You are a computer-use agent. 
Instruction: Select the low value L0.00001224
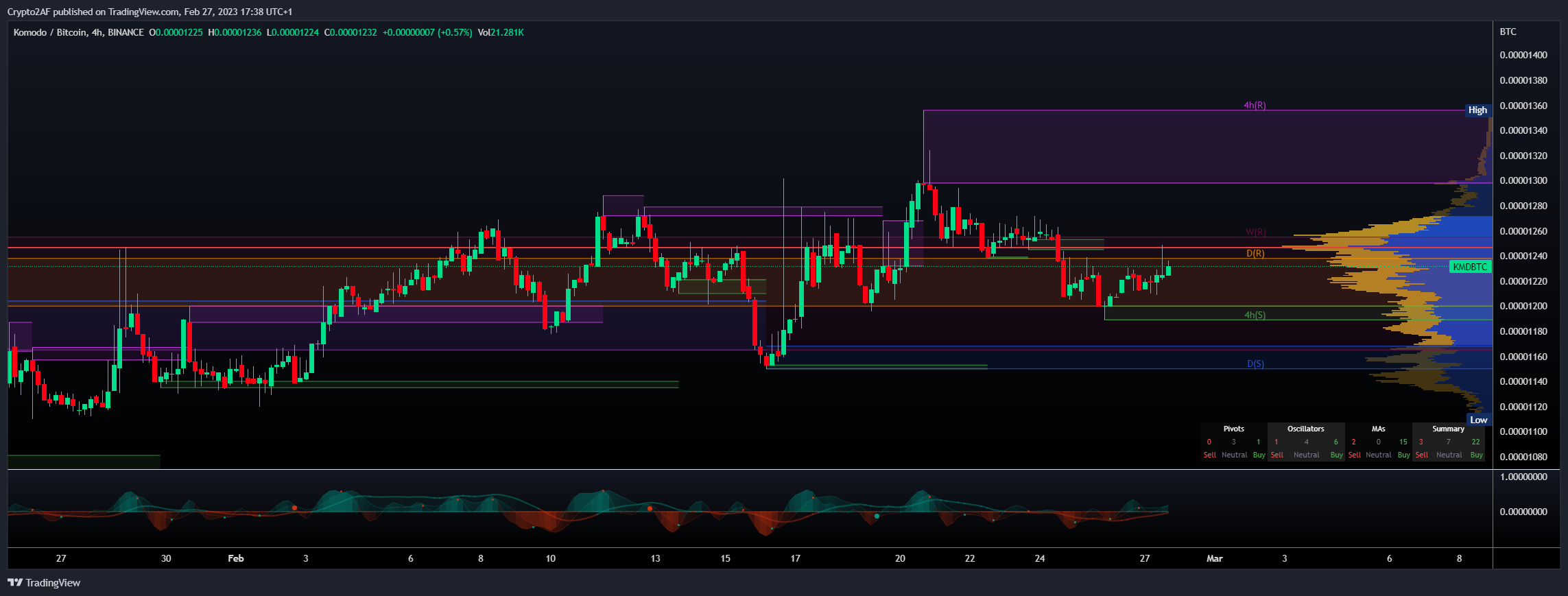(293, 32)
